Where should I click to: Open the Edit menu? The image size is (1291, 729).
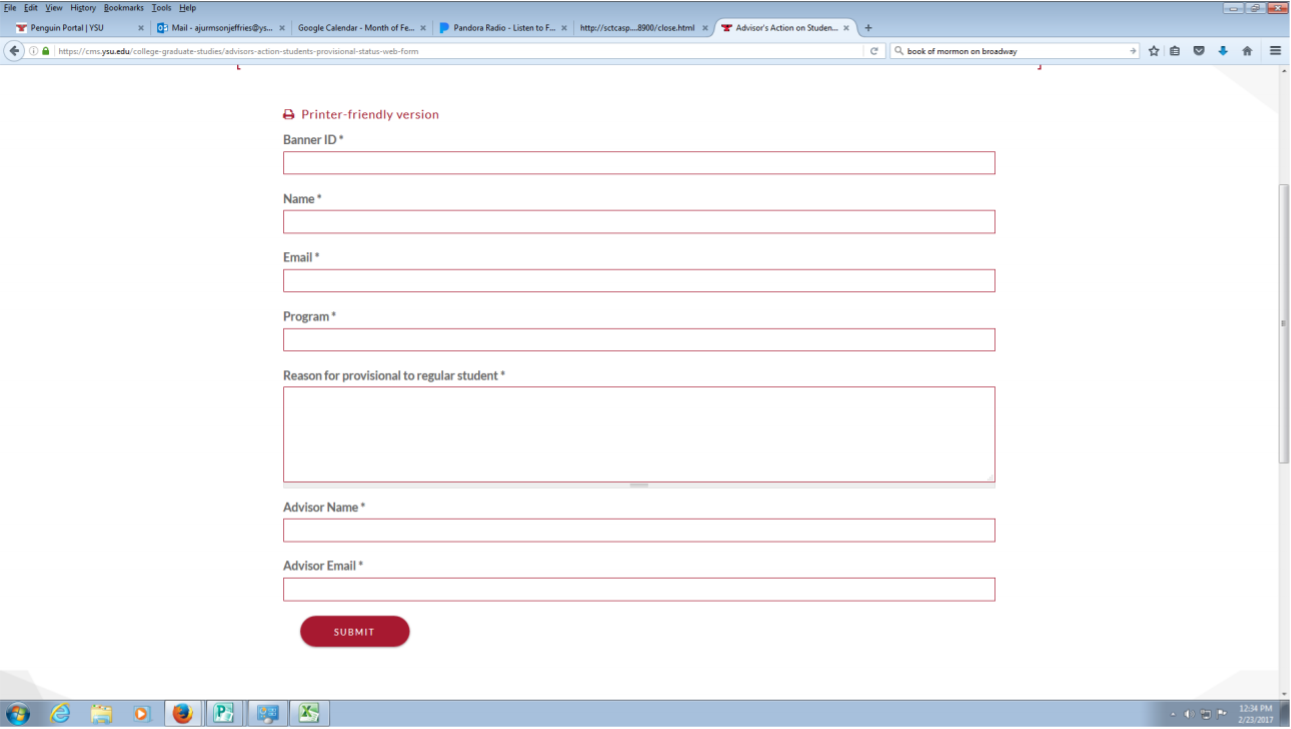point(31,8)
